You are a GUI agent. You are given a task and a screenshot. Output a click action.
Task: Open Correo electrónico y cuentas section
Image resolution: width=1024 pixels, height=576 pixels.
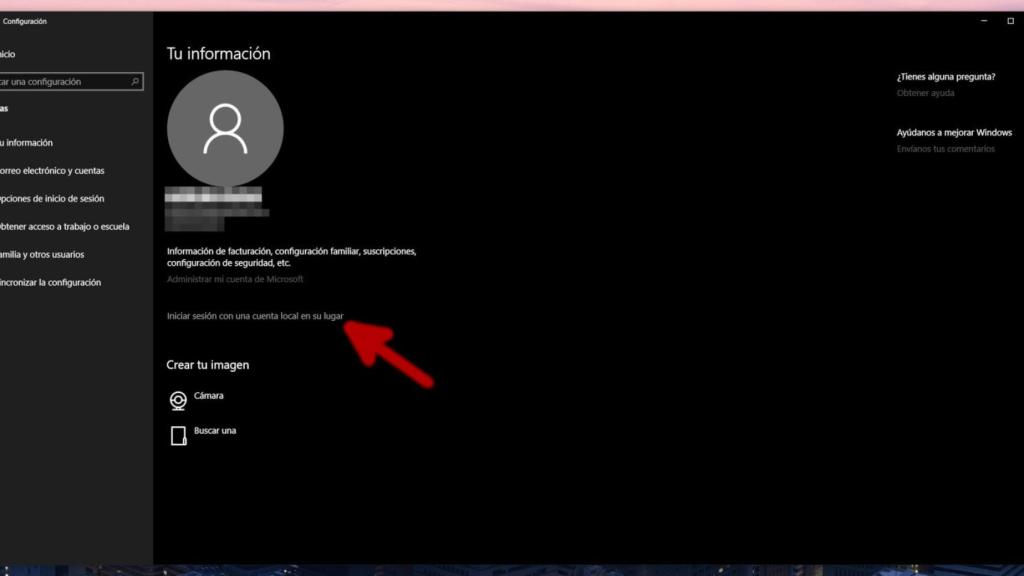point(52,171)
